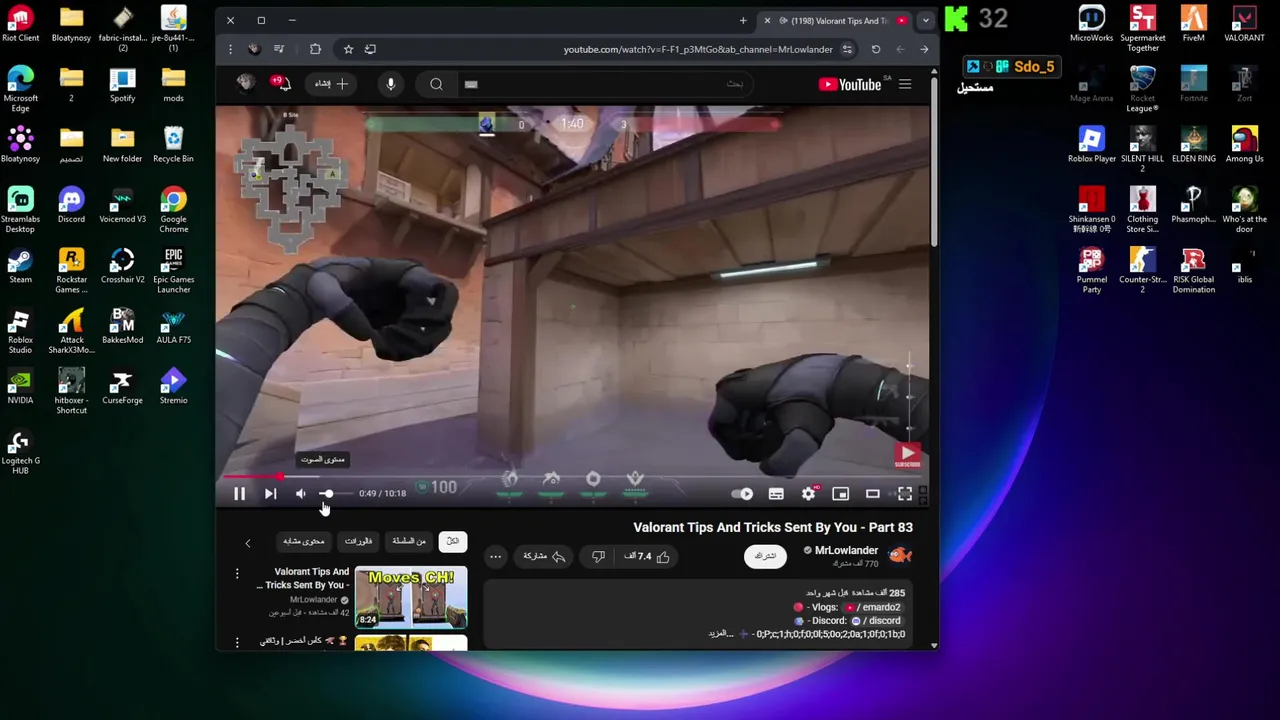Image resolution: width=1280 pixels, height=720 pixels.
Task: Click the chevron arrow next to filter chips
Action: pos(248,543)
